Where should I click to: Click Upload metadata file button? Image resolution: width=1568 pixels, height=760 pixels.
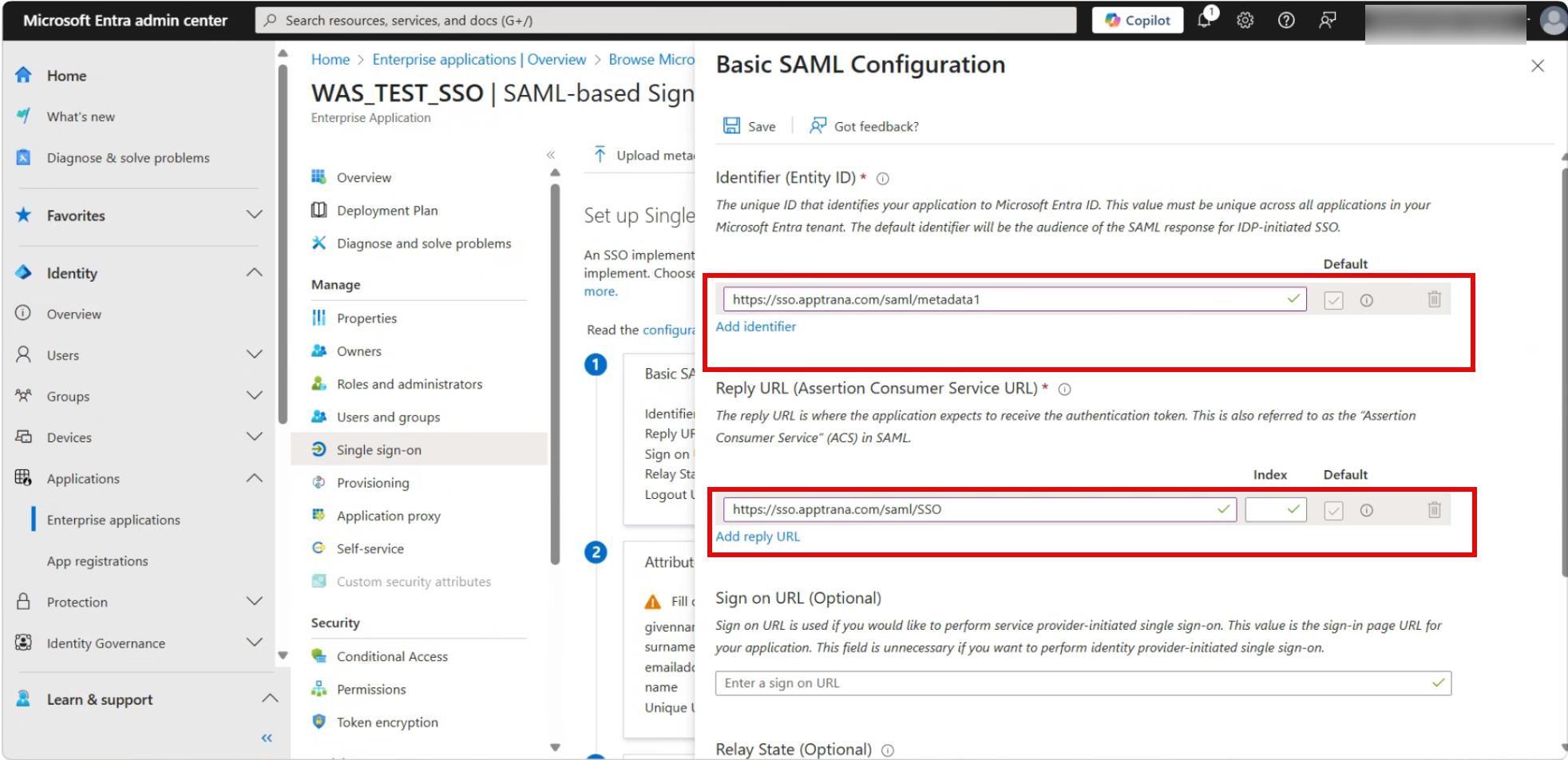click(643, 155)
